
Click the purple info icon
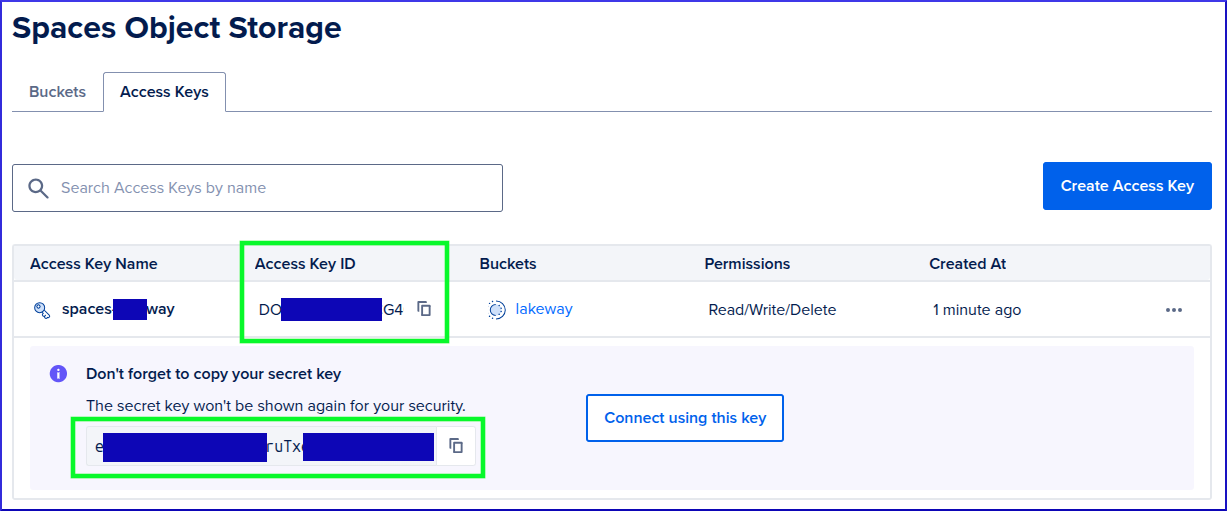pyautogui.click(x=58, y=374)
